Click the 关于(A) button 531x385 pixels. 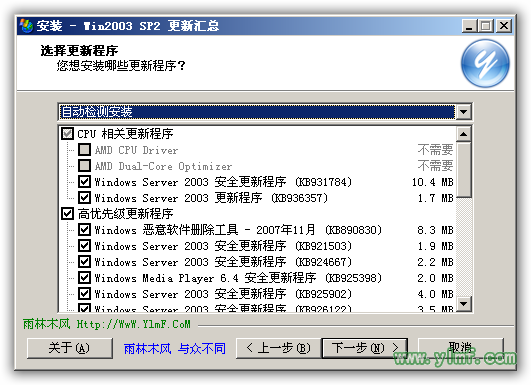coord(69,348)
